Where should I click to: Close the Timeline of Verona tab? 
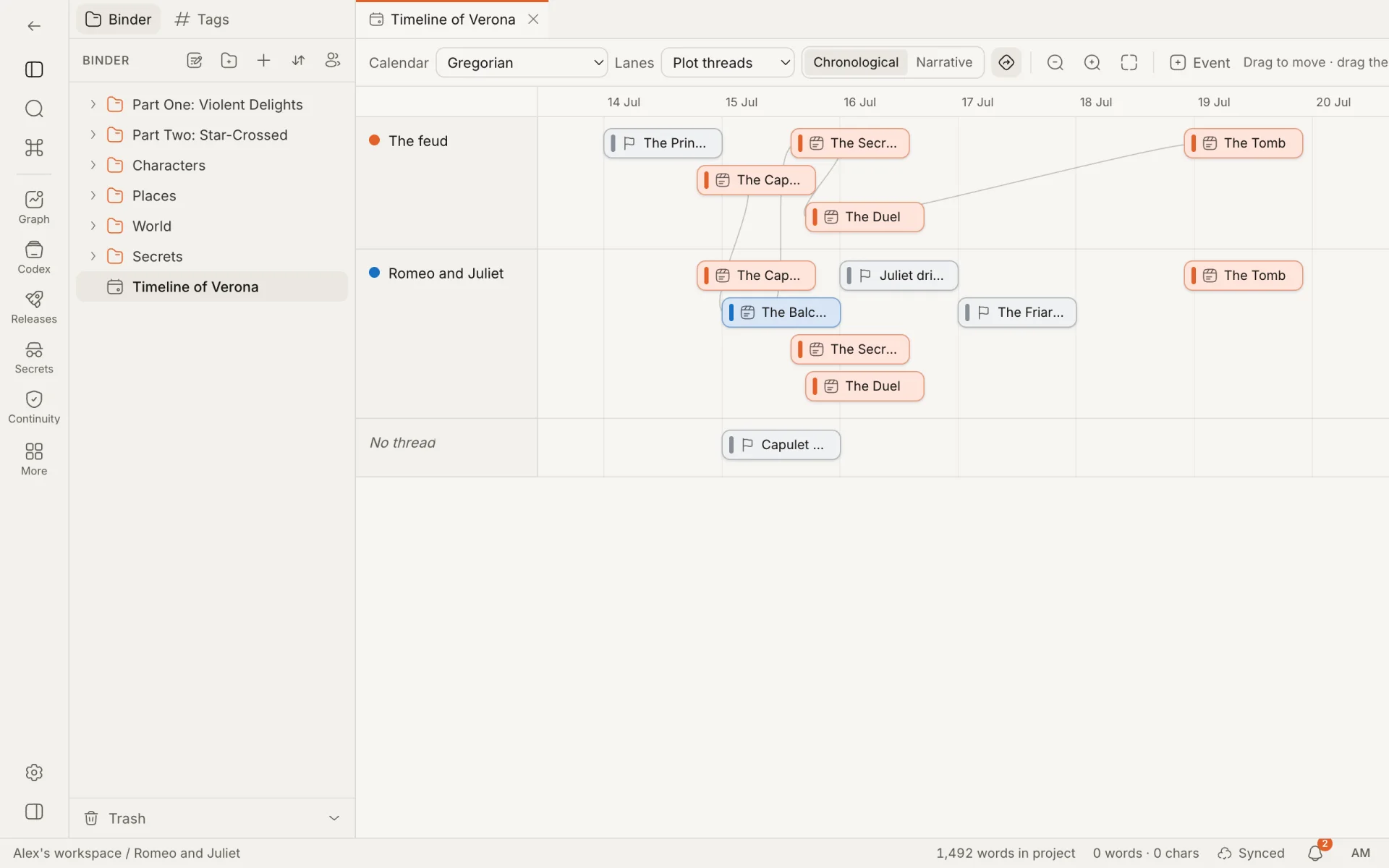coord(533,20)
